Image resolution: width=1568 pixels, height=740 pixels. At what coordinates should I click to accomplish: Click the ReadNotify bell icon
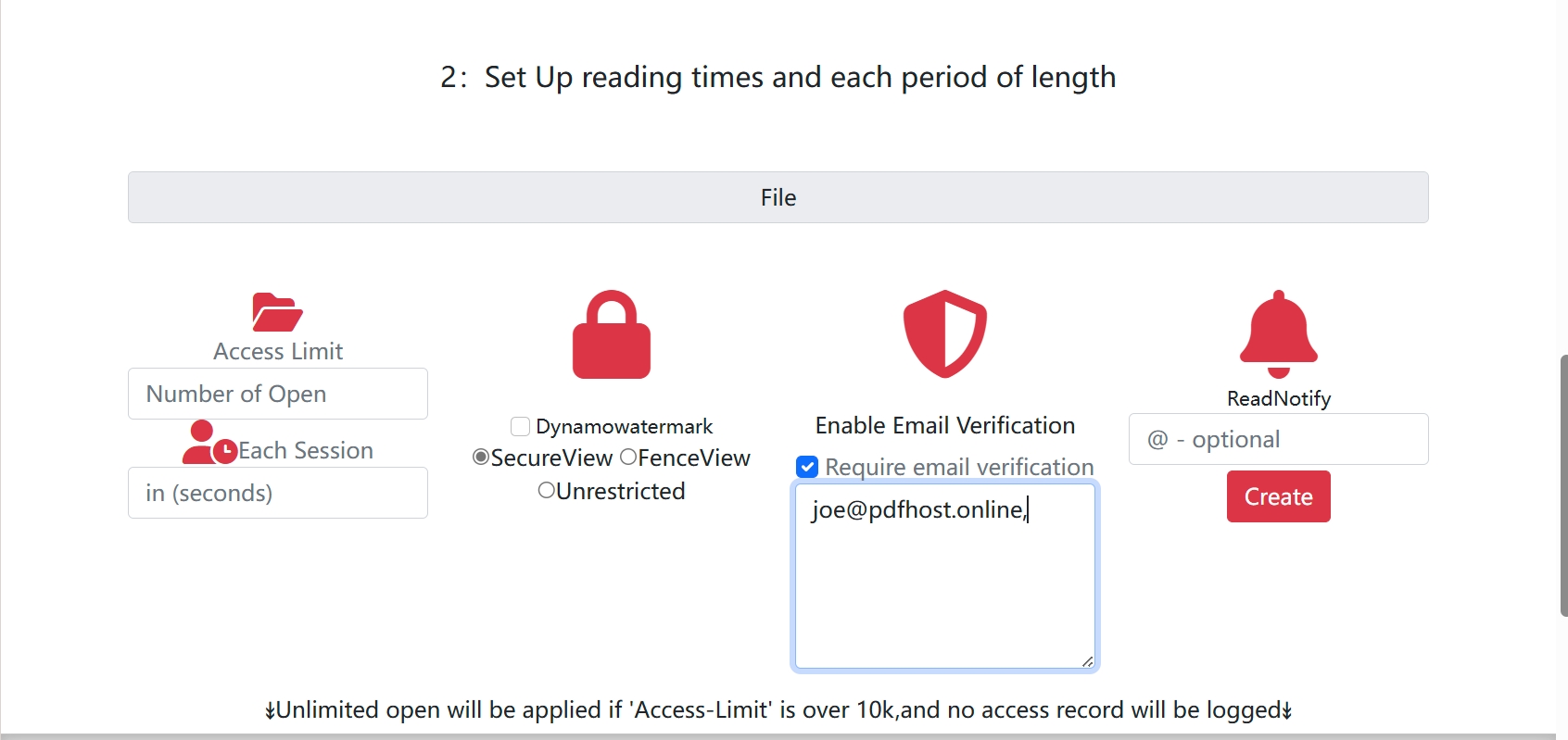[x=1278, y=333]
